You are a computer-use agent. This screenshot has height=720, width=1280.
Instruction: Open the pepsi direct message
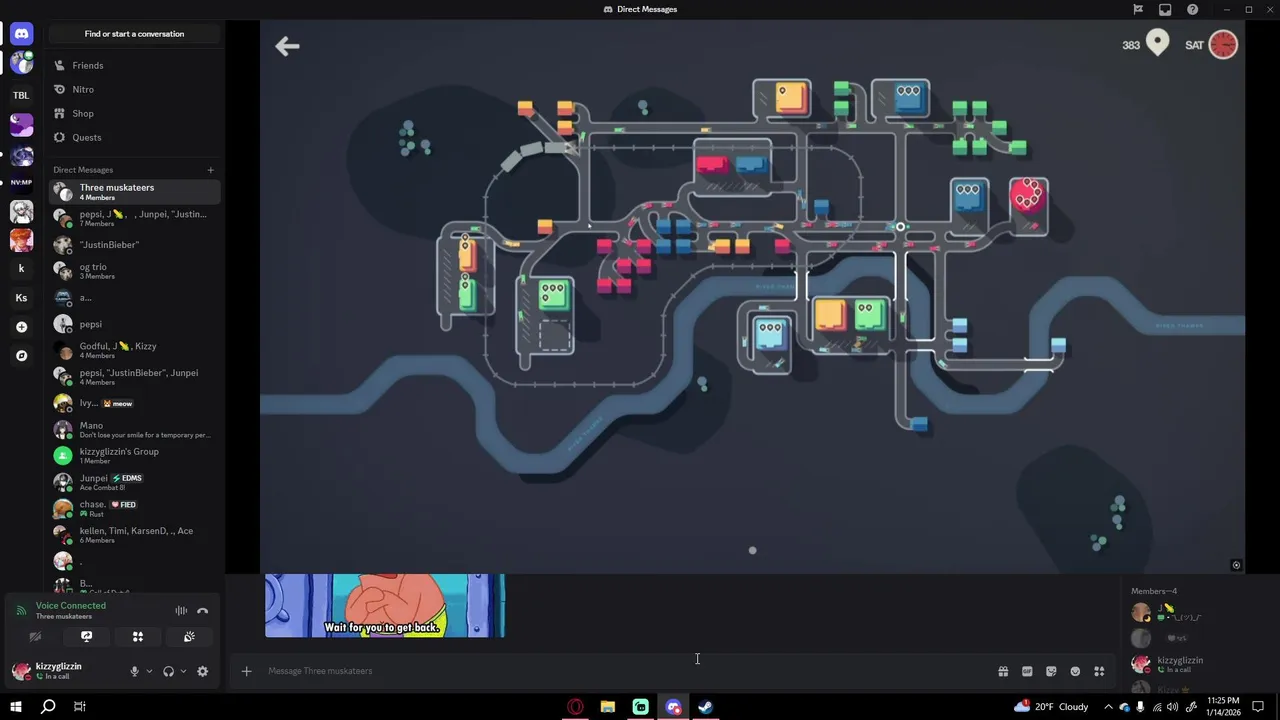pos(135,324)
